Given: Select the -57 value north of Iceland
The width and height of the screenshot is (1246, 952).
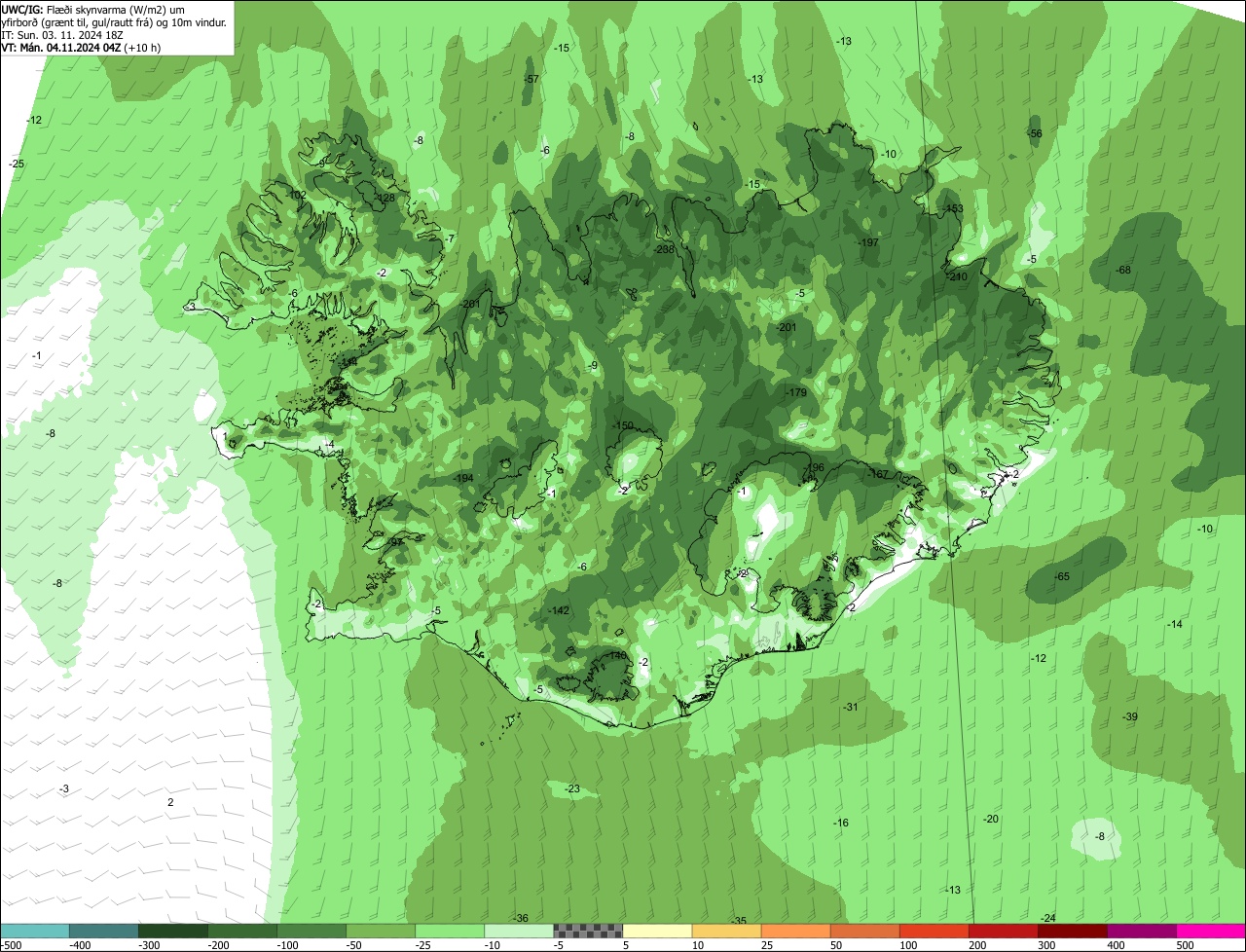Looking at the screenshot, I should tap(531, 79).
